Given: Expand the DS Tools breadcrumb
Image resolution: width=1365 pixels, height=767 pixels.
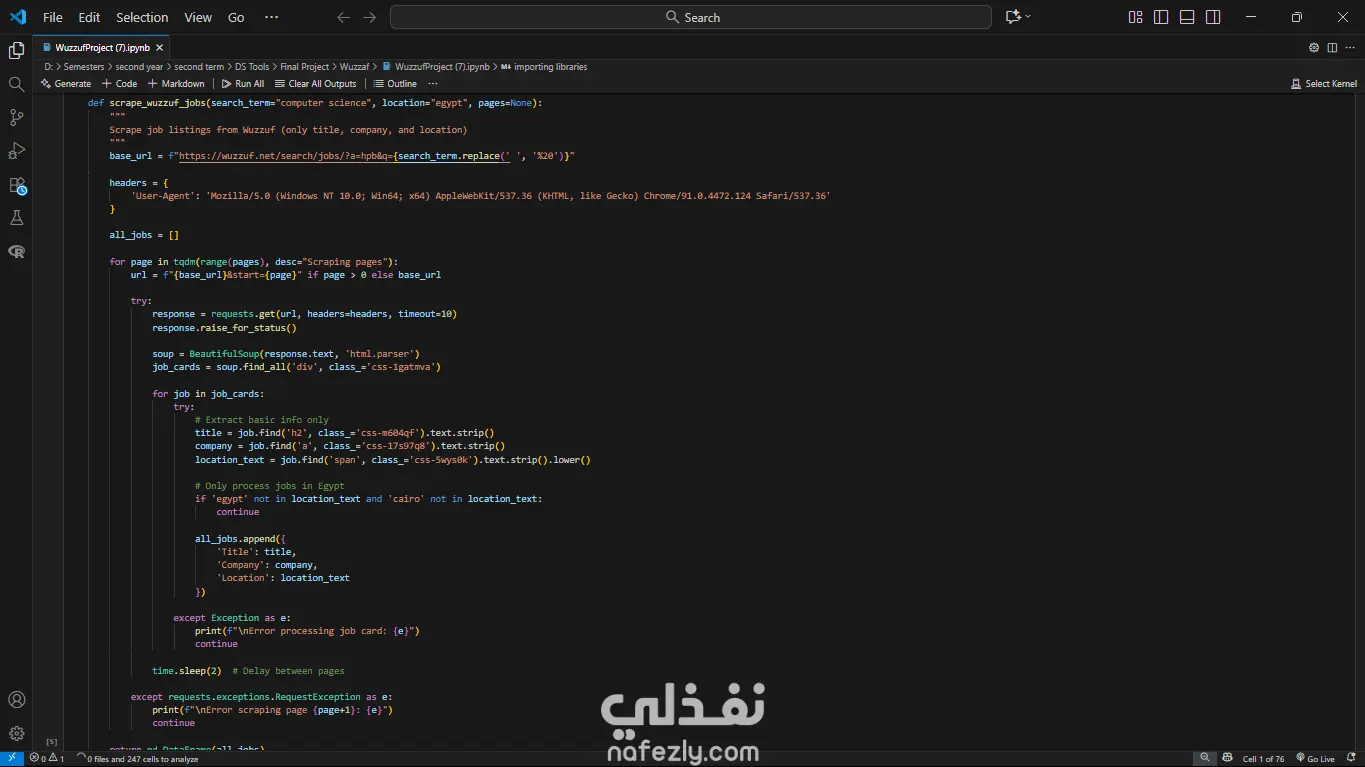Looking at the screenshot, I should [252, 67].
